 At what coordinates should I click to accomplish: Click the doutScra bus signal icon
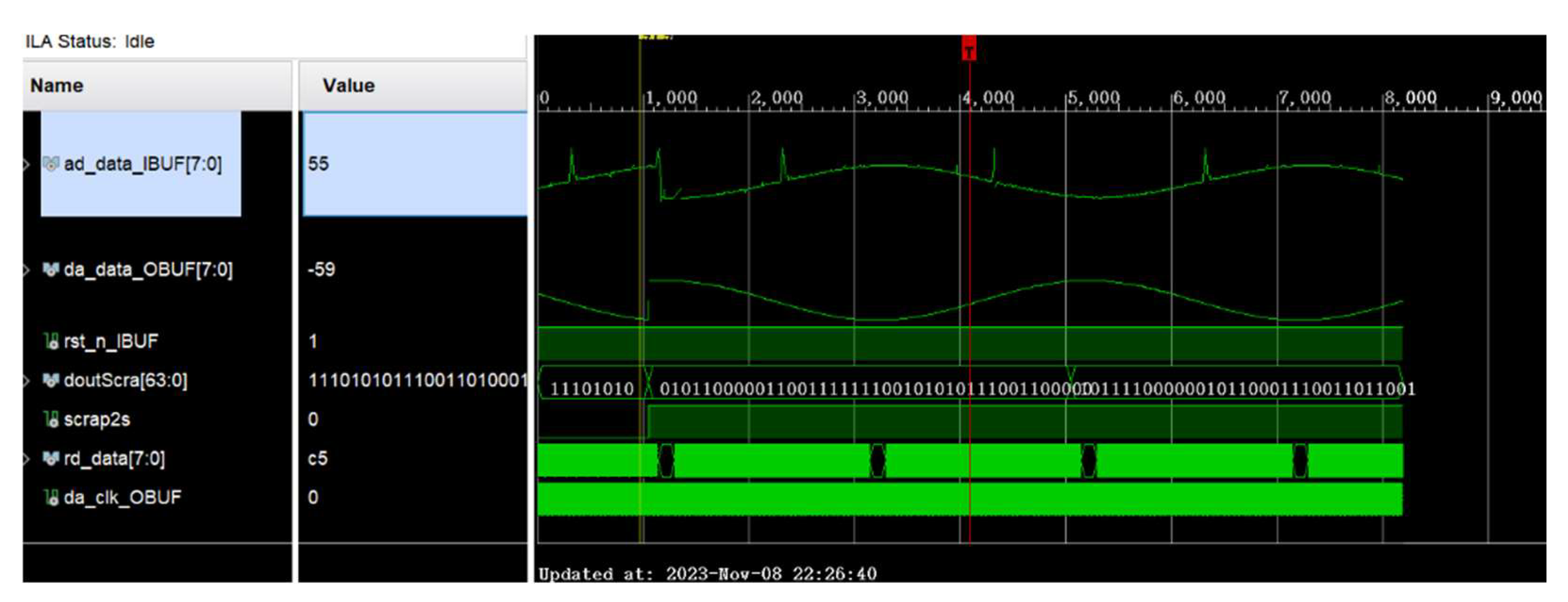51,380
